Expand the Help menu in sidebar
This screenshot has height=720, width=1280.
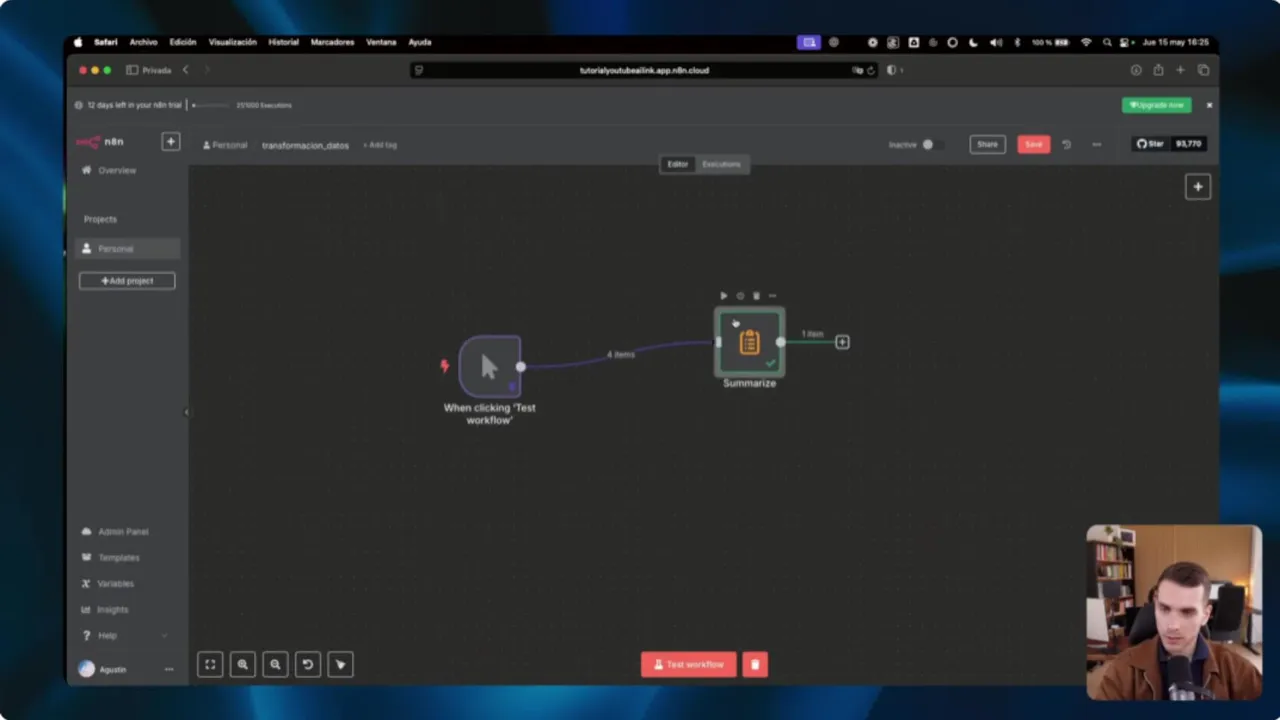[126, 635]
